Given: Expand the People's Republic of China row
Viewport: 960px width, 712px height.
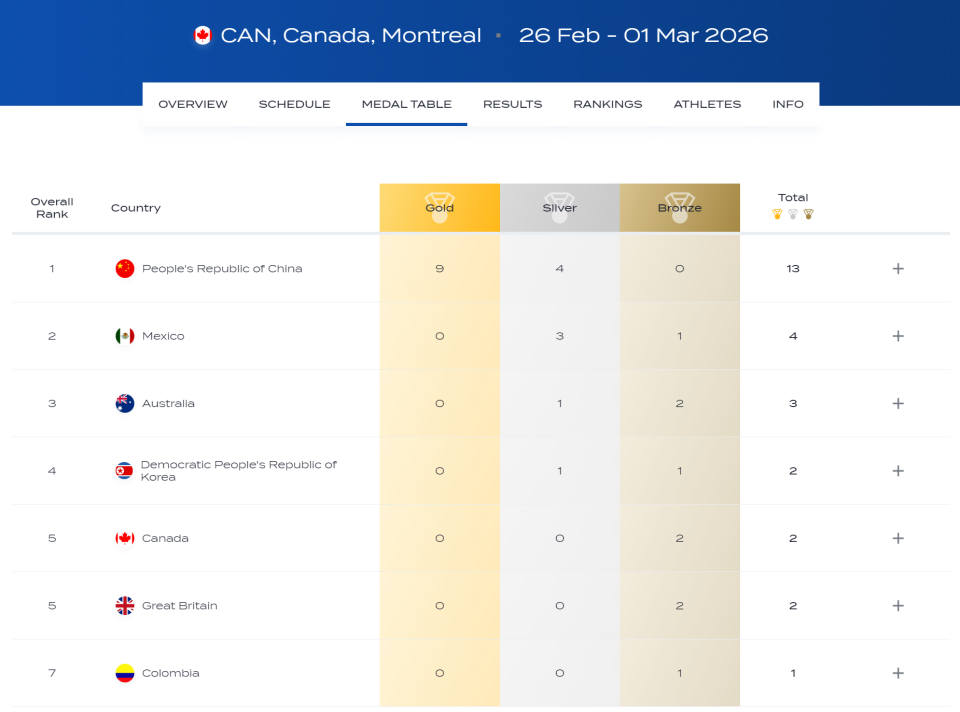Looking at the screenshot, I should 898,268.
